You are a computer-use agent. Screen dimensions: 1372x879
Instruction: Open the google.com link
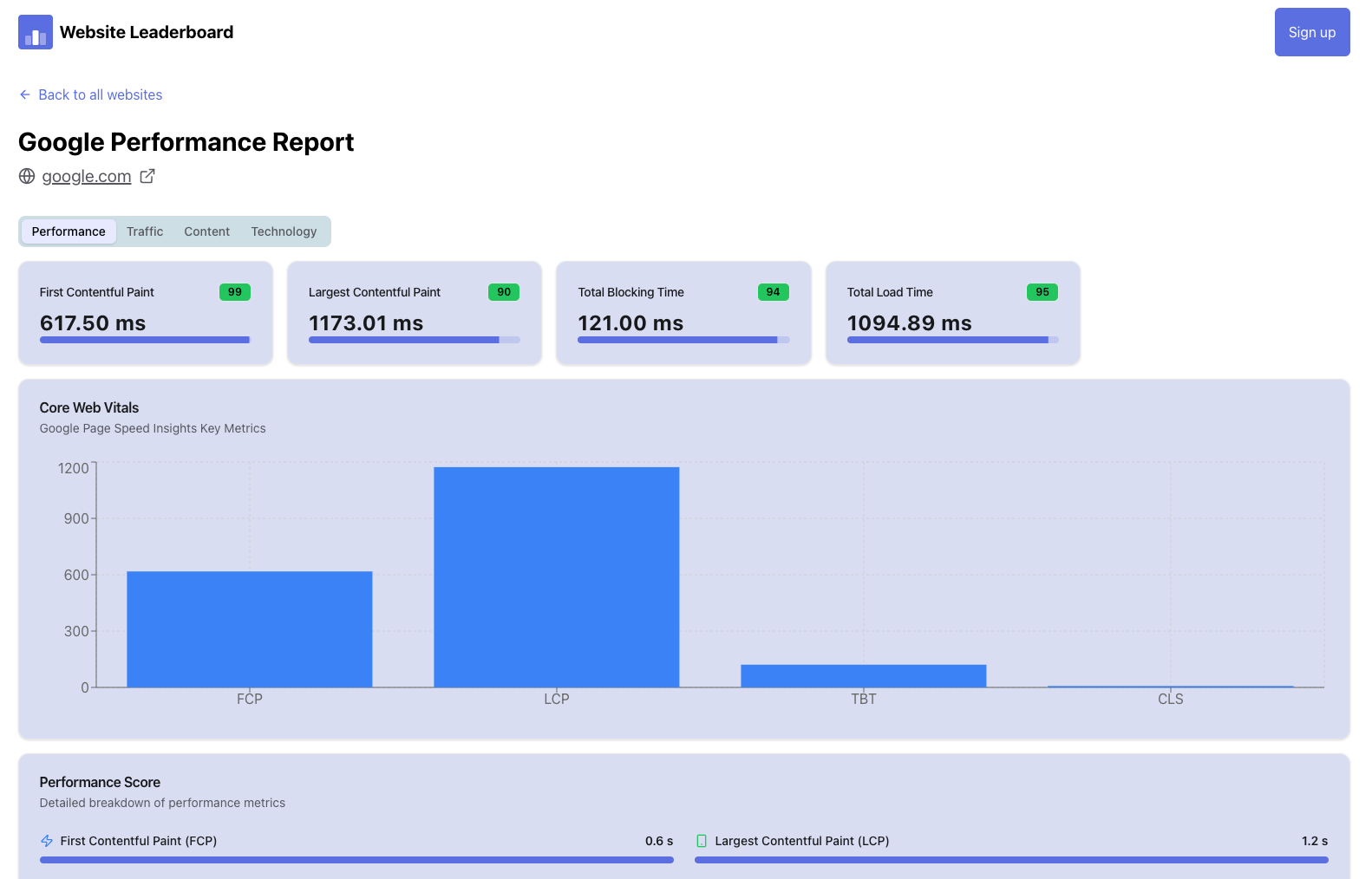[87, 176]
